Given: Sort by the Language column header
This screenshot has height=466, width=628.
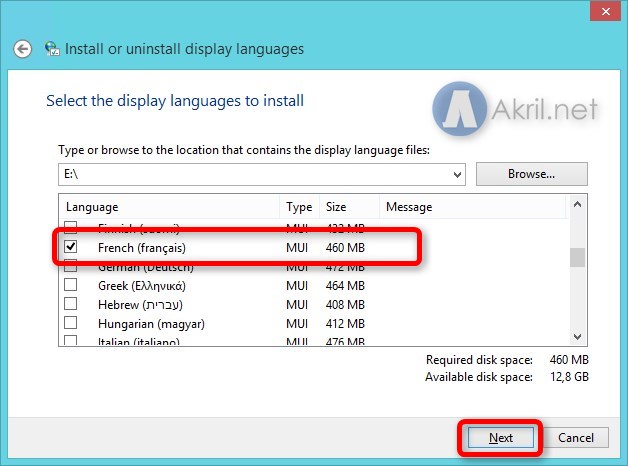Looking at the screenshot, I should pos(169,207).
